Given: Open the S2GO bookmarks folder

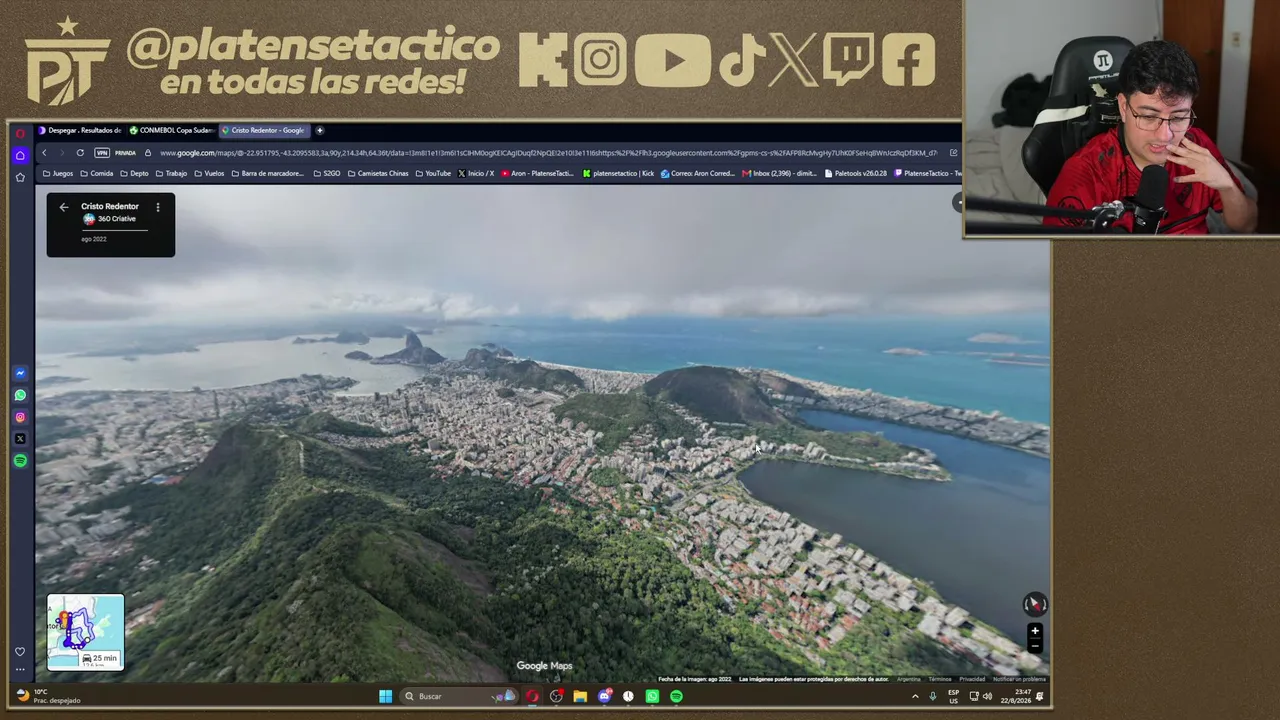Looking at the screenshot, I should coord(327,173).
